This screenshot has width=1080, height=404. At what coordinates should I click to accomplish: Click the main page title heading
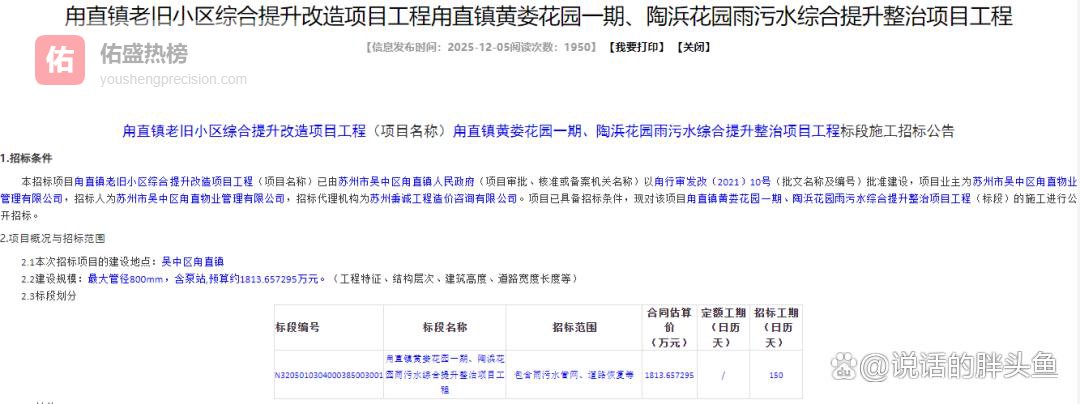[x=539, y=16]
